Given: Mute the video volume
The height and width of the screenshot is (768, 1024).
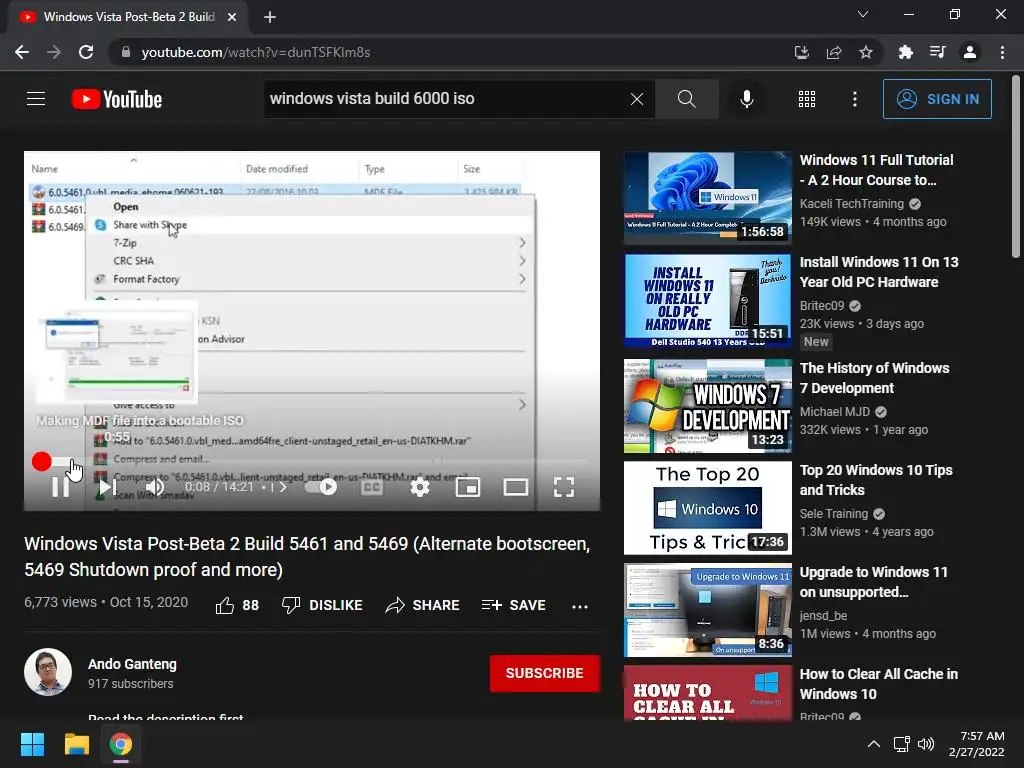Looking at the screenshot, I should click(x=155, y=487).
